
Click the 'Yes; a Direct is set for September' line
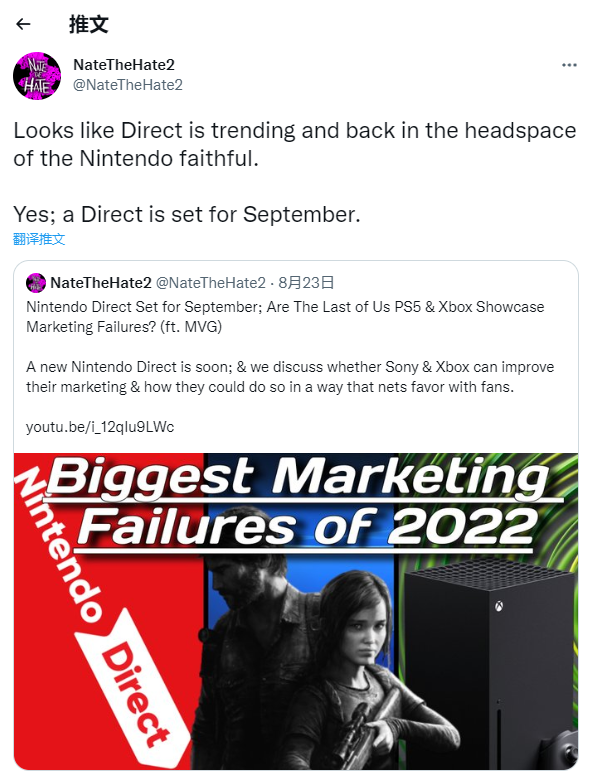click(x=187, y=215)
